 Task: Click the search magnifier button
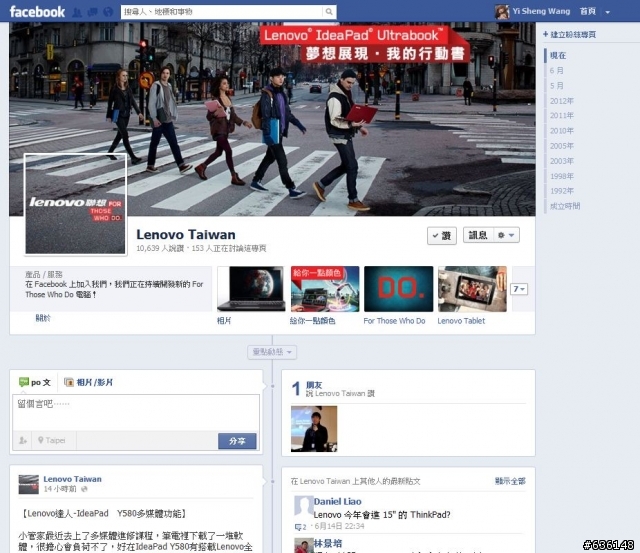click(x=329, y=12)
